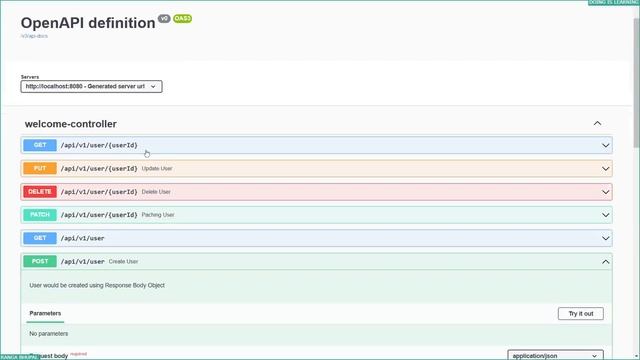The height and width of the screenshot is (360, 640).
Task: Click the PUT method badge
Action: tap(40, 168)
